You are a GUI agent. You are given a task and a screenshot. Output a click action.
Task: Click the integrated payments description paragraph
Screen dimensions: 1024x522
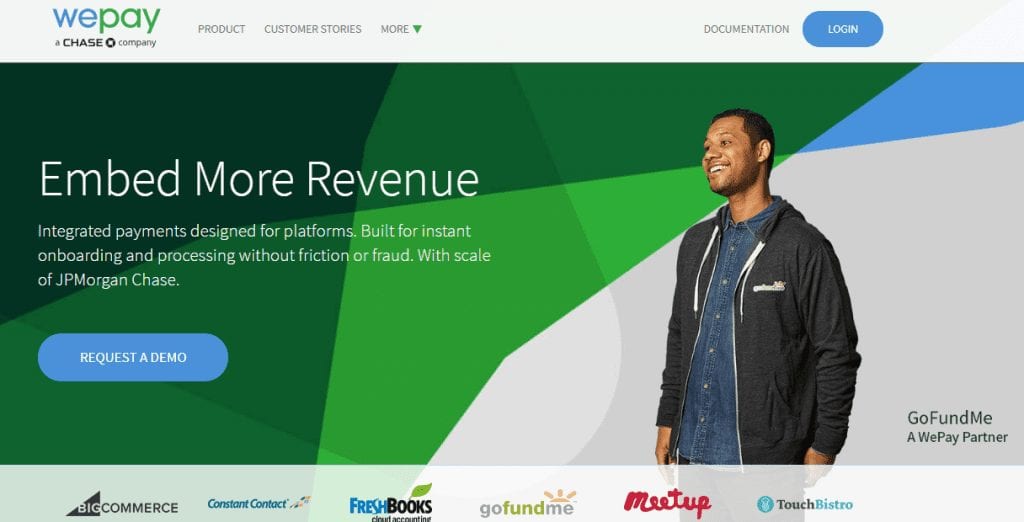coord(264,255)
